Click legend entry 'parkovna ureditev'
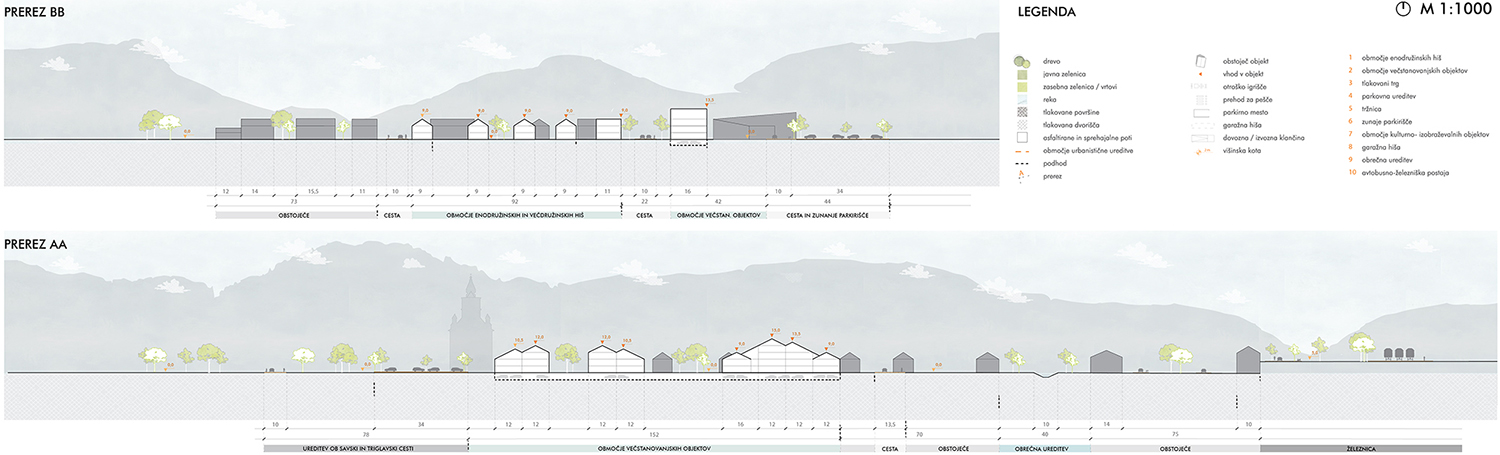Screen dimensions: 1500x455 (1391, 97)
